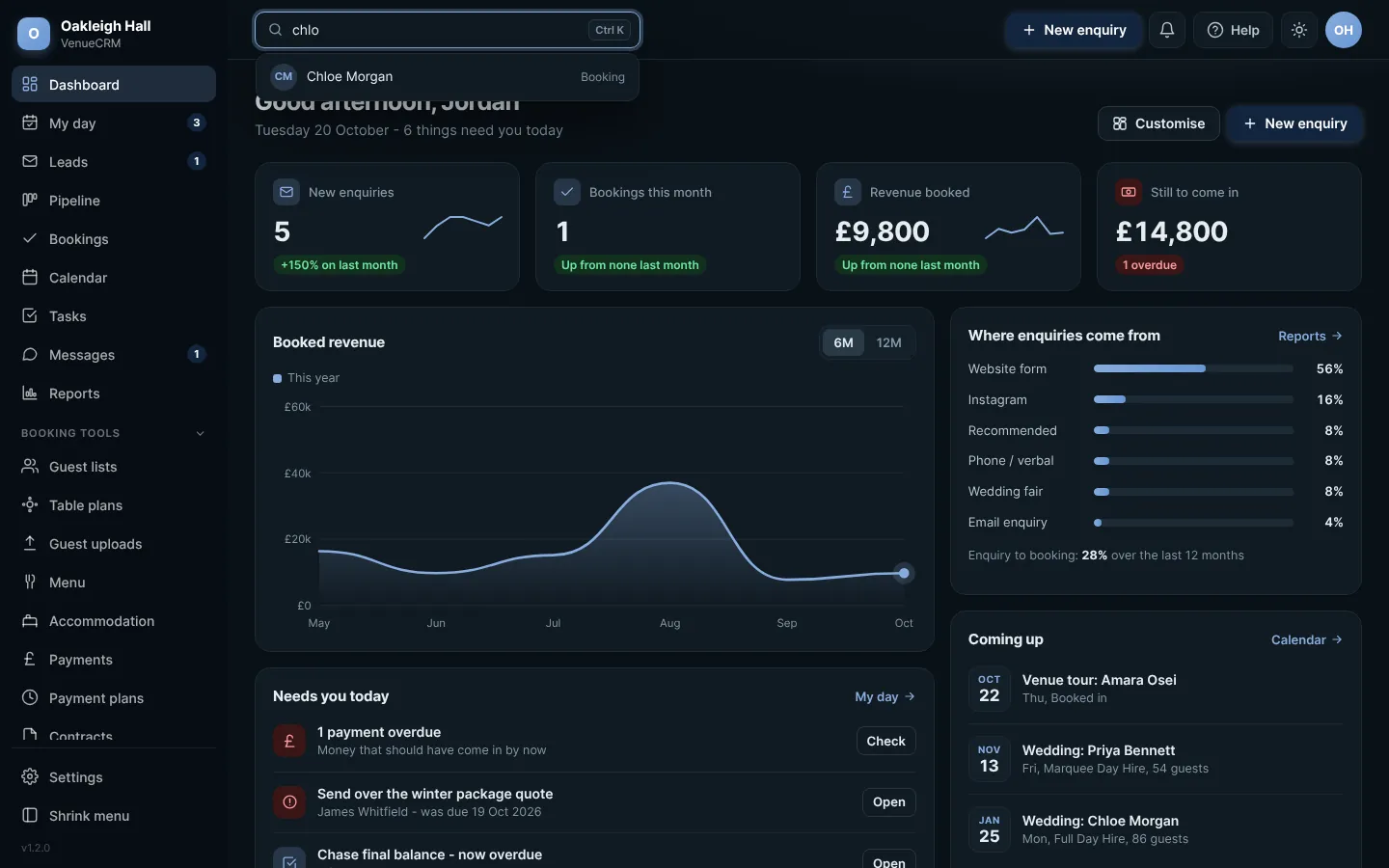1389x868 pixels.
Task: Click the Instagram progress bar
Action: coord(1193,399)
